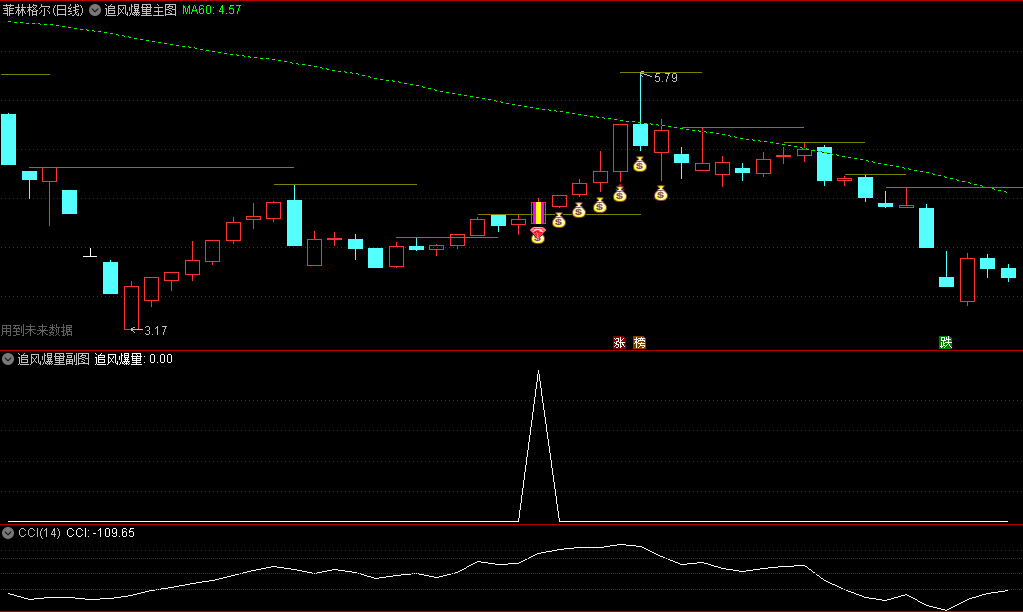
Task: Click the white ⊥ marker near the left candles
Action: point(90,252)
